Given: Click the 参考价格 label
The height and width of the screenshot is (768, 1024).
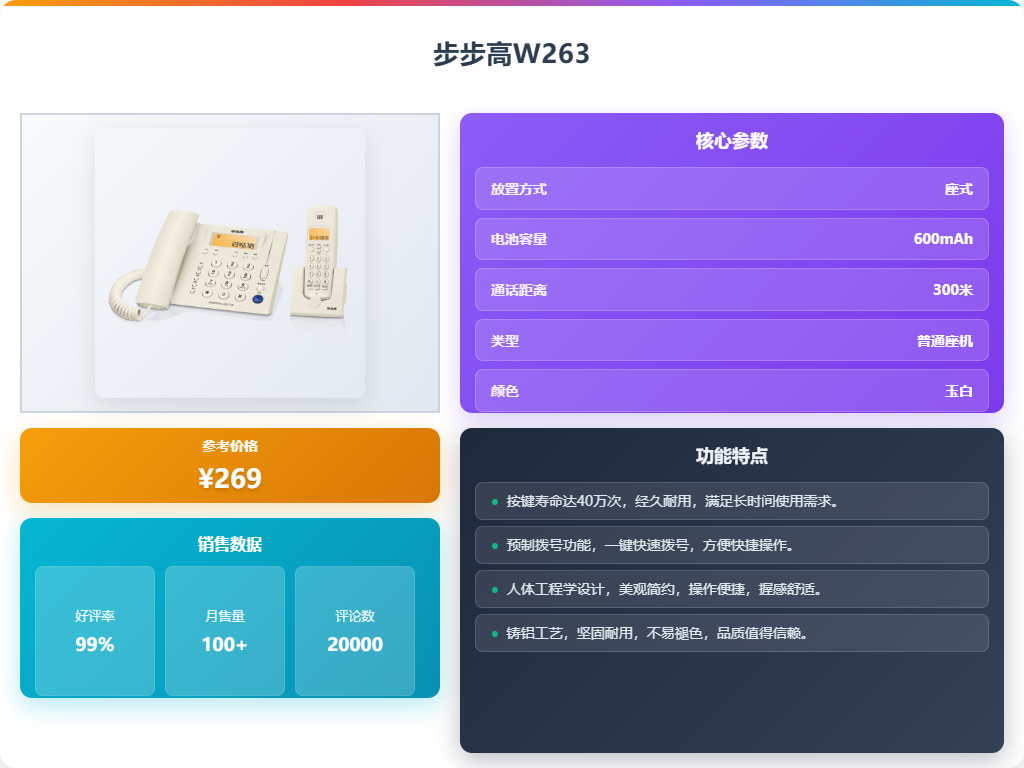Looking at the screenshot, I should pos(230,446).
